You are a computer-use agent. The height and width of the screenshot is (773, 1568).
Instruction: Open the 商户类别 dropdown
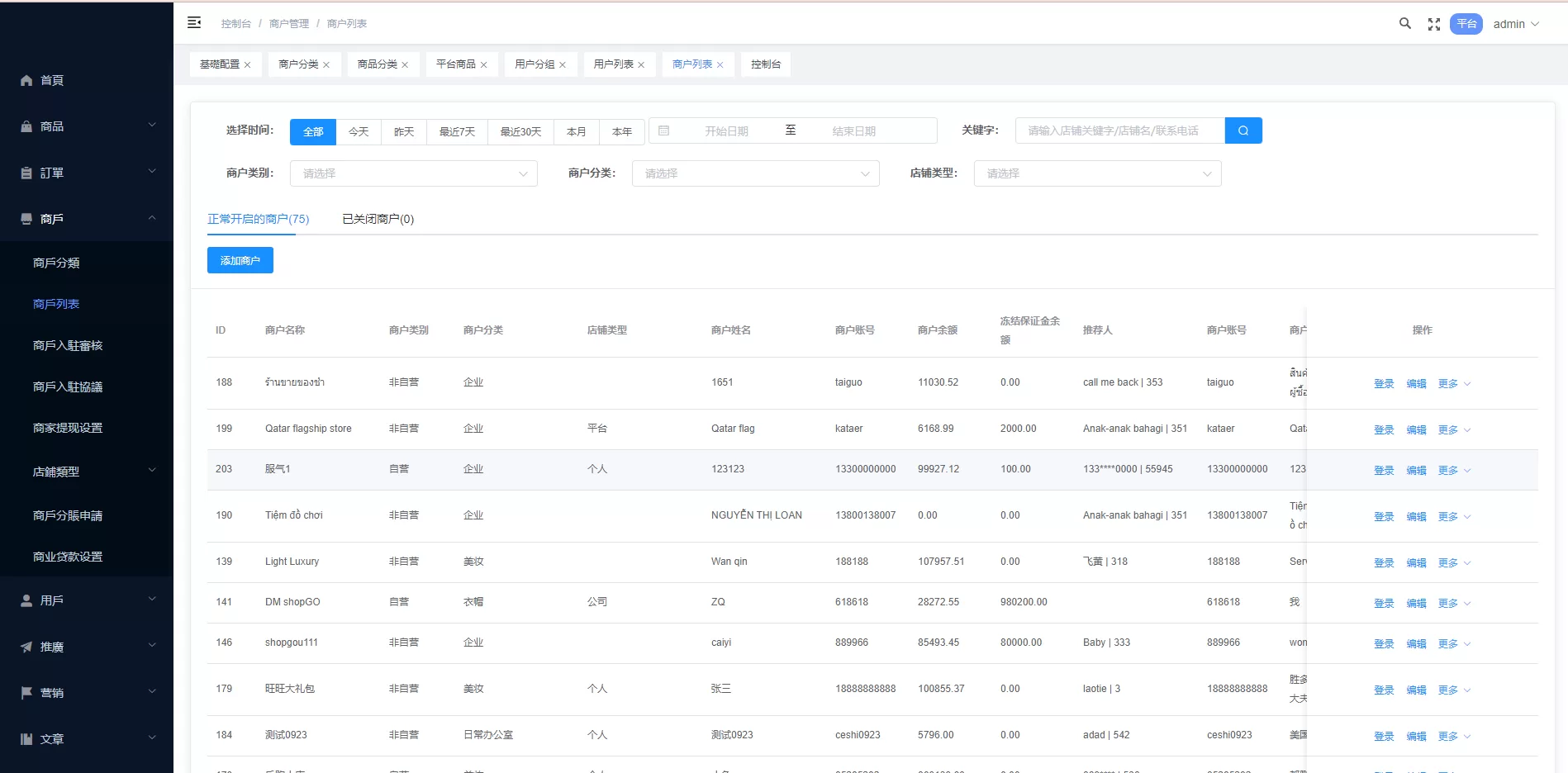414,173
